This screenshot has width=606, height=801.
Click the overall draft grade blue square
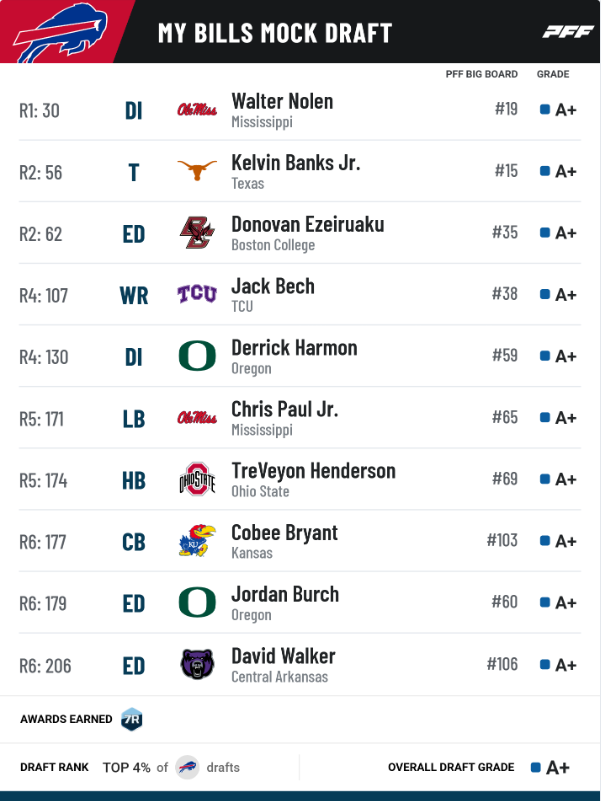[x=535, y=767]
